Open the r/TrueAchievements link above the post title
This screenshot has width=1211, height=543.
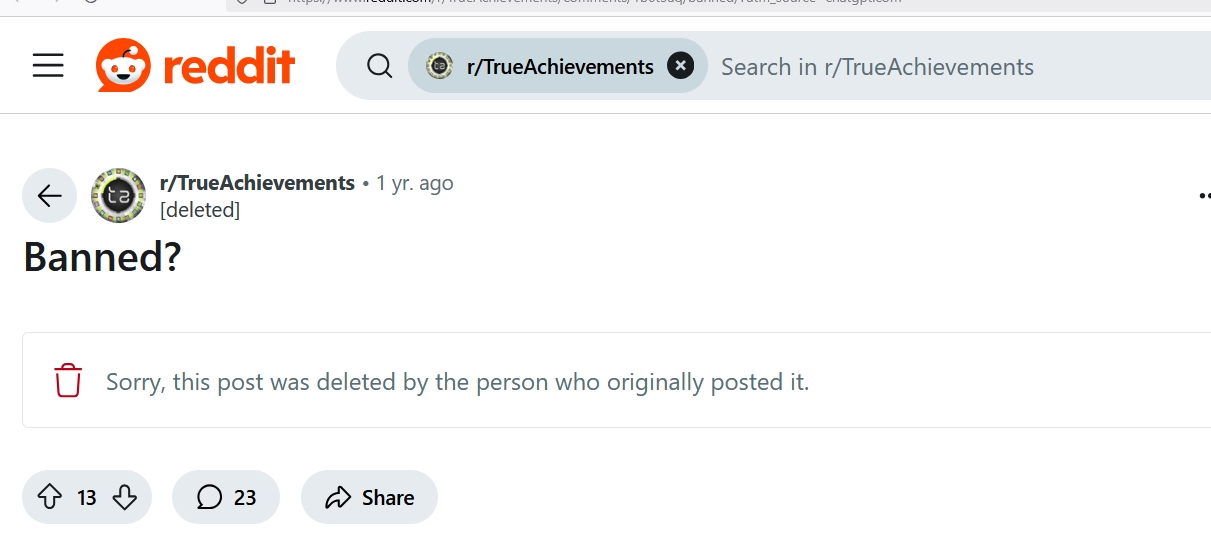257,183
